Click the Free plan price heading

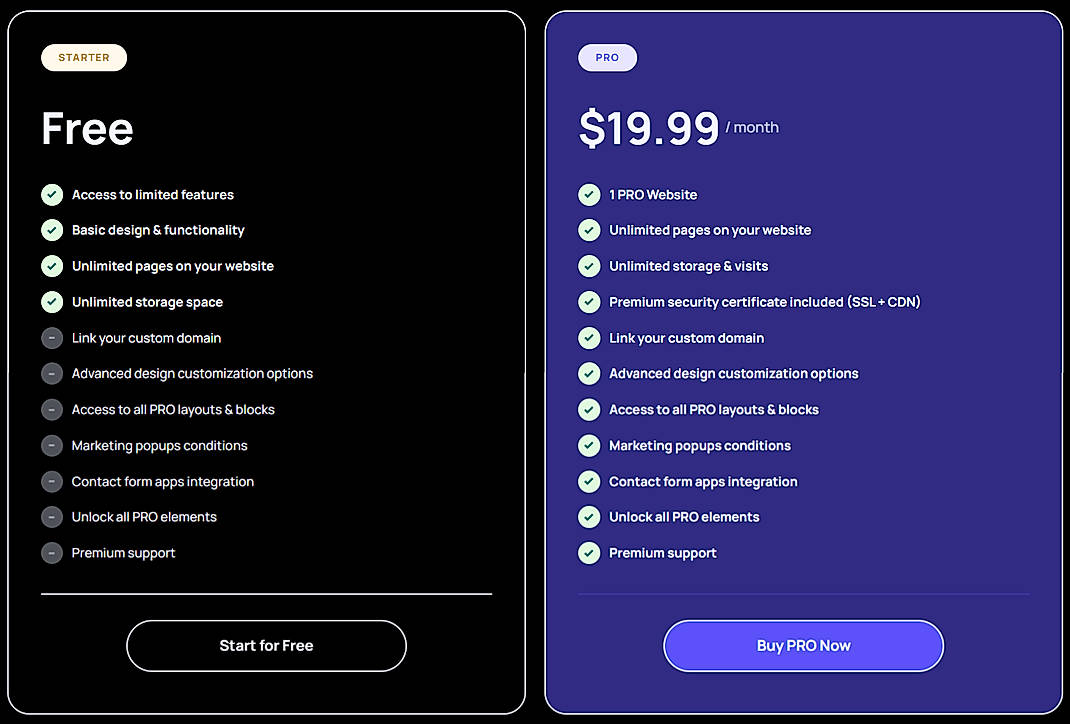(87, 129)
